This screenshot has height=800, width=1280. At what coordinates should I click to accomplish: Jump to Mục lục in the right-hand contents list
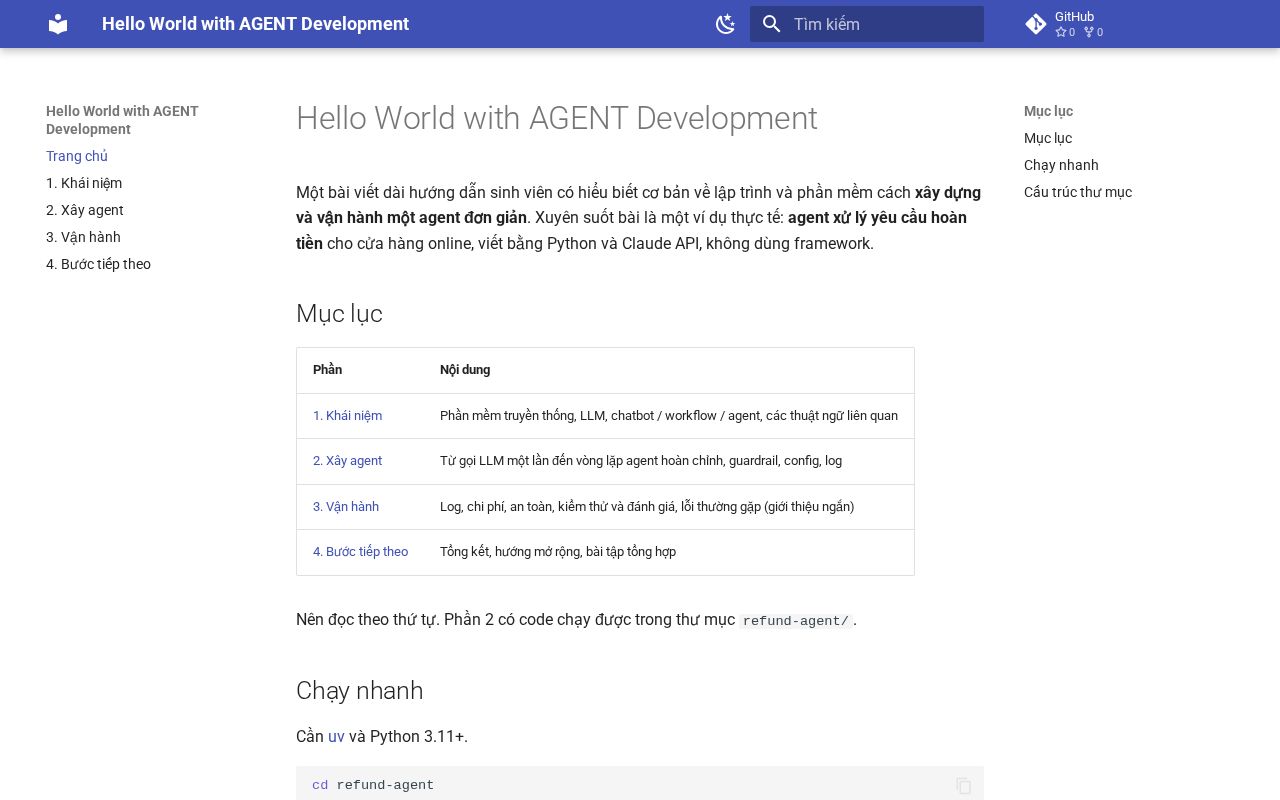click(1048, 138)
